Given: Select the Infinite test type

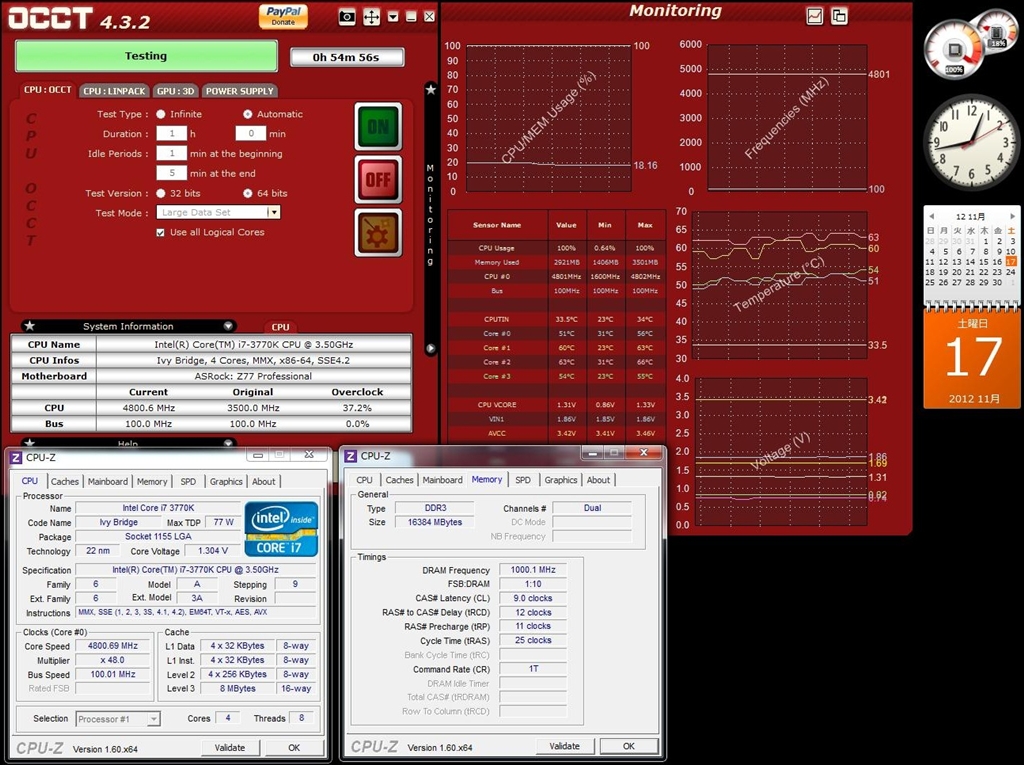Looking at the screenshot, I should 161,114.
